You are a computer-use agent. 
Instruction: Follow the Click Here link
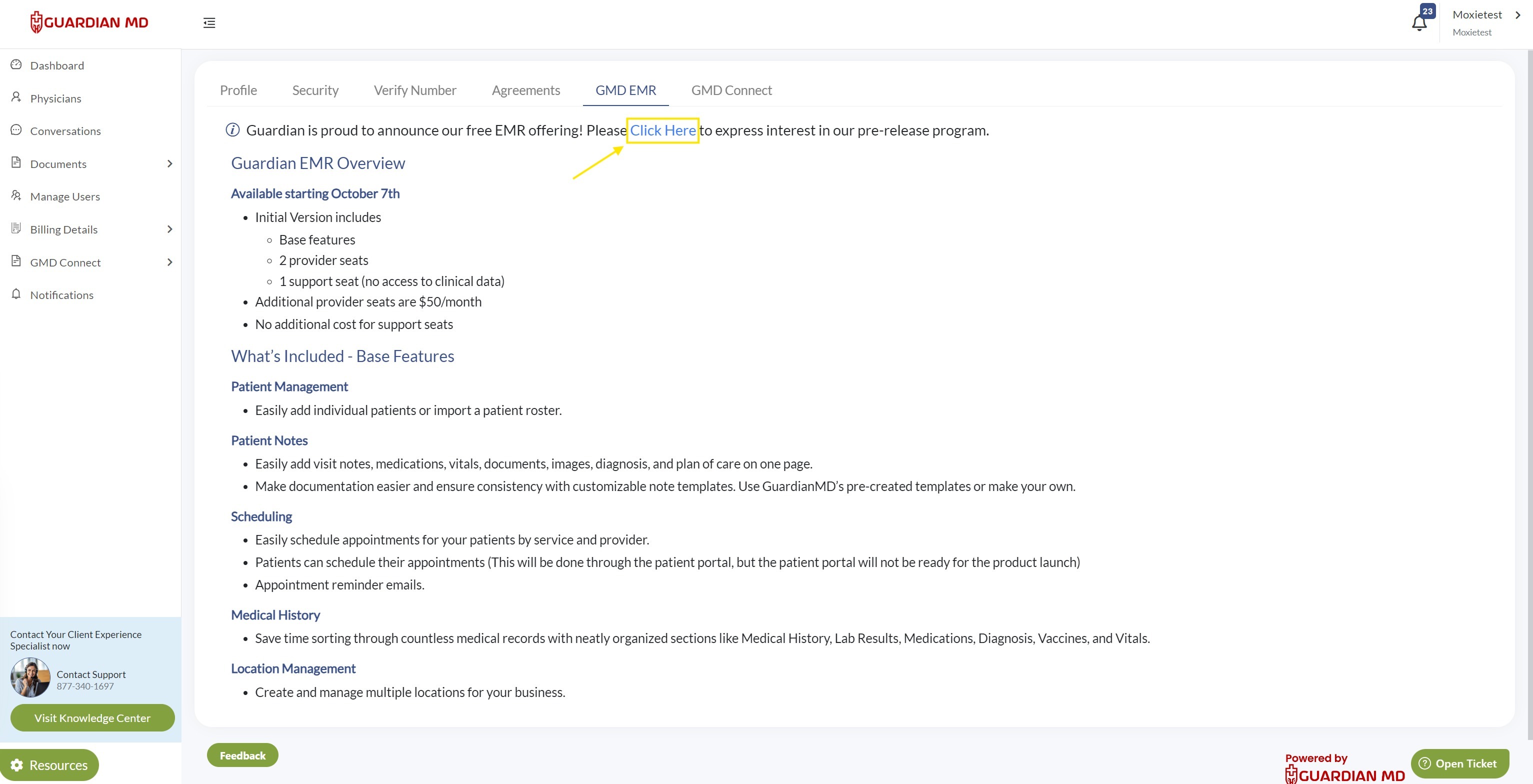662,130
